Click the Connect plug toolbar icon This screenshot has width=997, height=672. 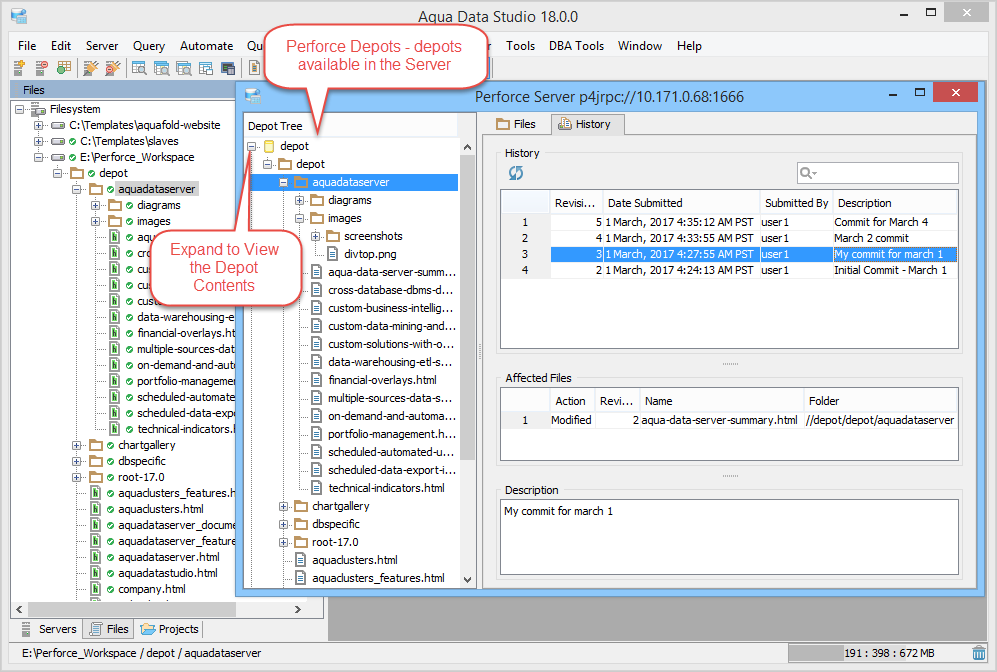(x=91, y=67)
